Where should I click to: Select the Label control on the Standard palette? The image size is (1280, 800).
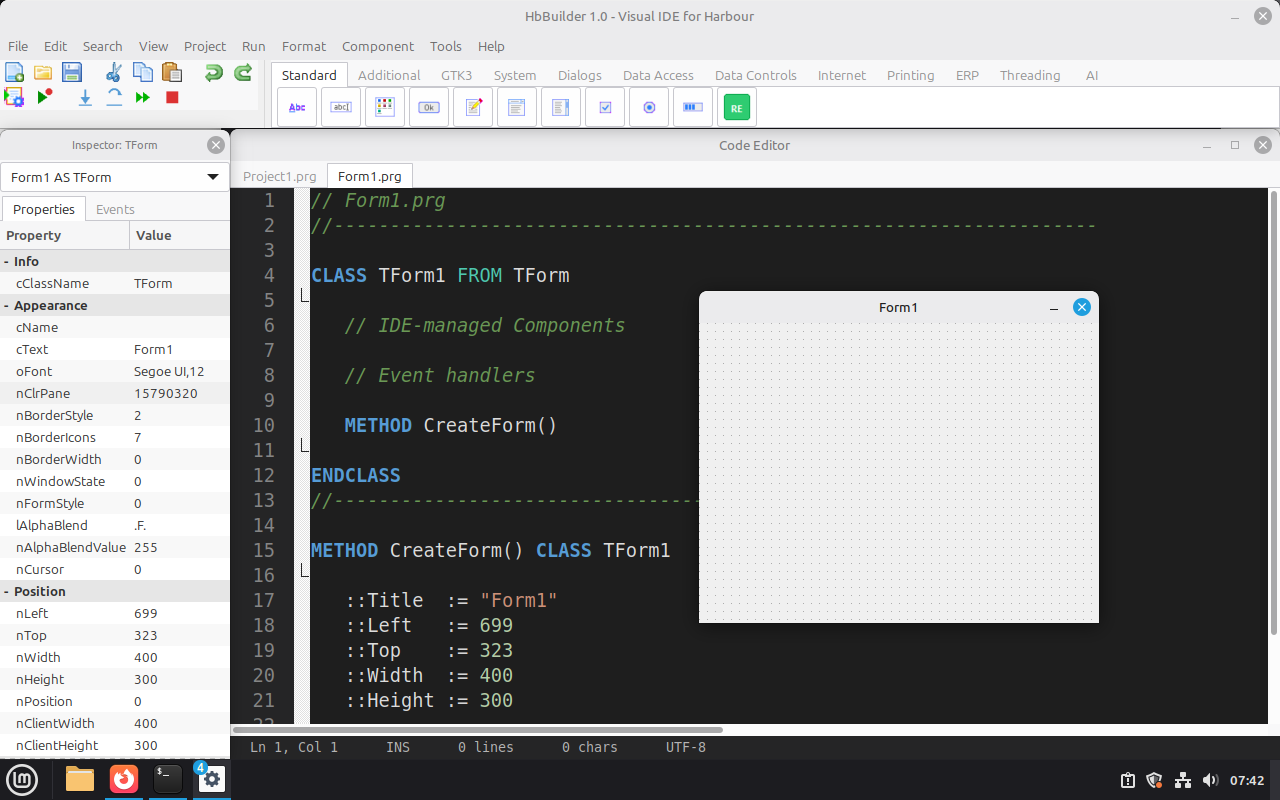(297, 107)
